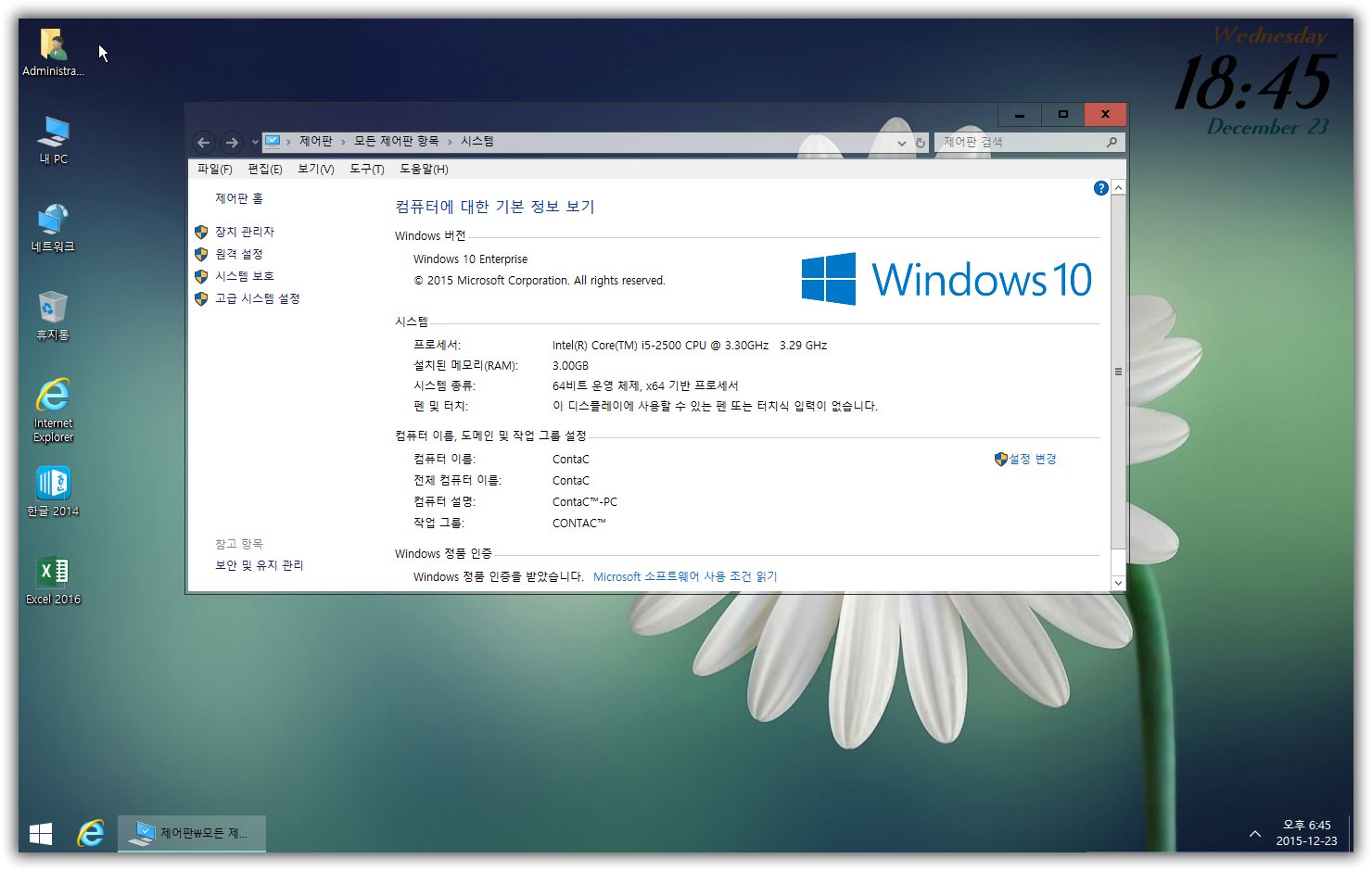Open Internet Explorer from the taskbar

[90, 834]
